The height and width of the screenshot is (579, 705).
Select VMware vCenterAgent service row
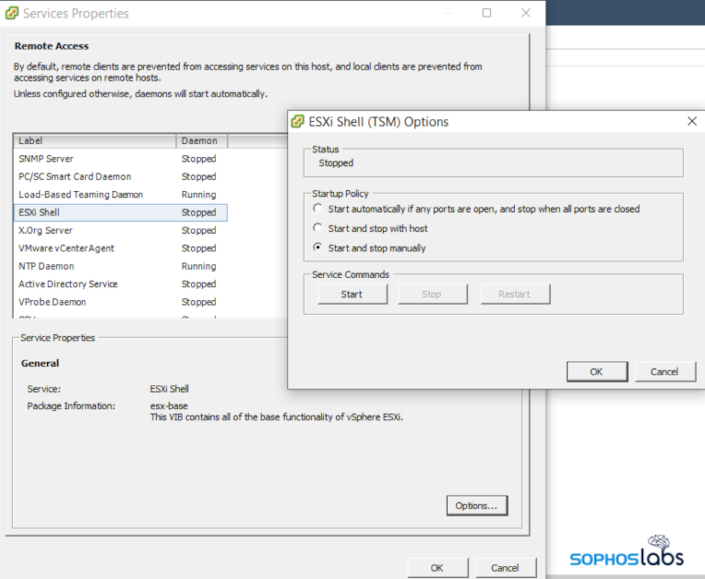click(x=66, y=248)
